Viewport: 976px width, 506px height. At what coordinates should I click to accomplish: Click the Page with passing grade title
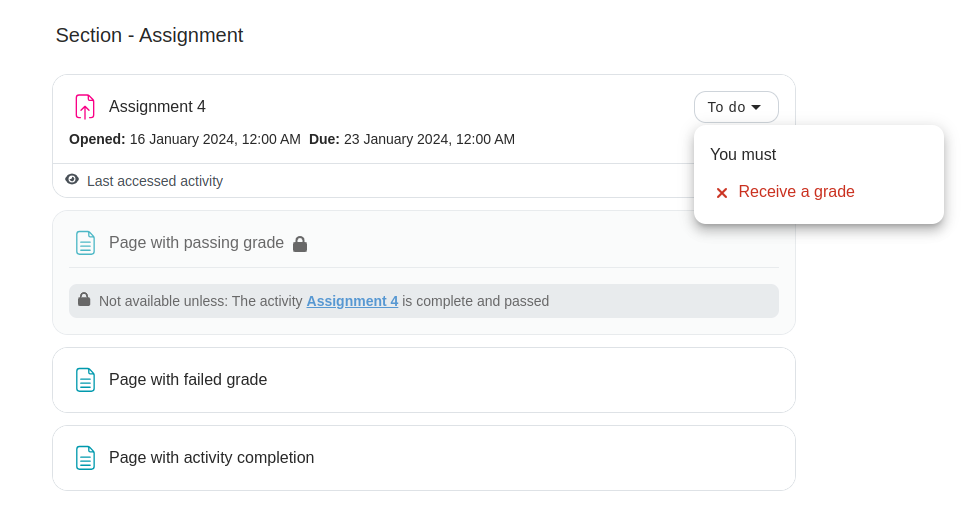pos(196,243)
